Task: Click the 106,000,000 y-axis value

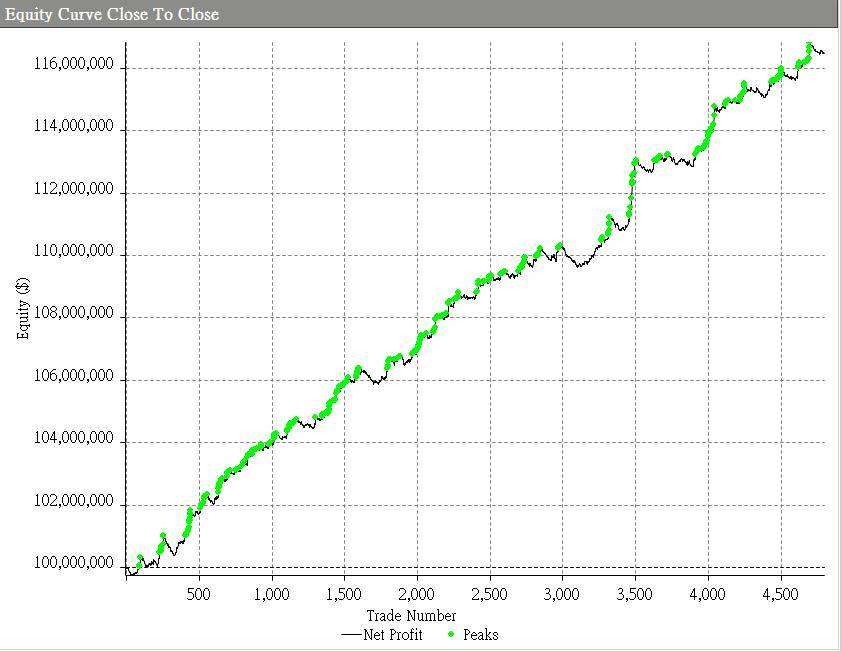Action: (x=74, y=376)
